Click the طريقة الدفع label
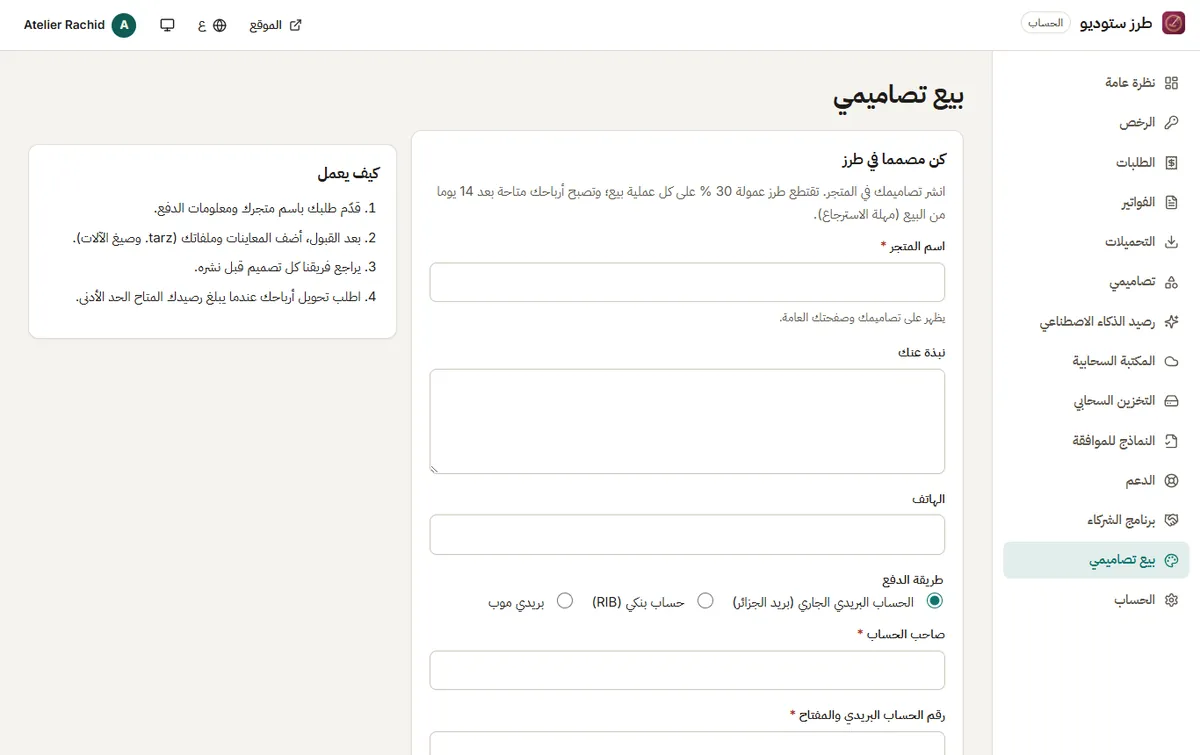 (x=913, y=580)
